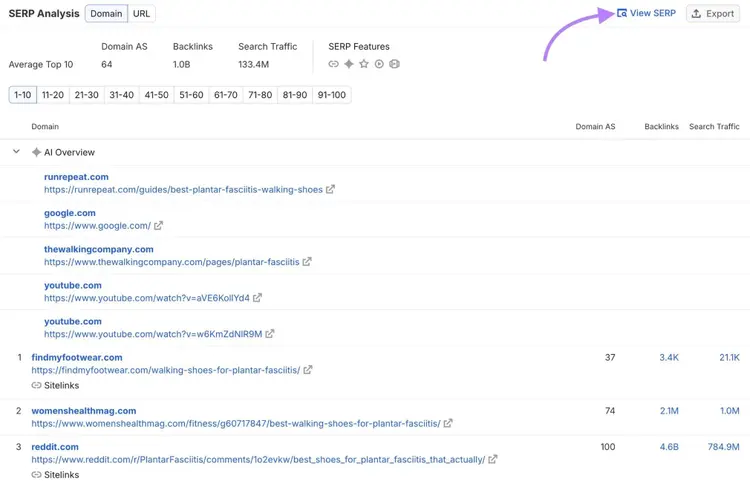The height and width of the screenshot is (487, 750).
Task: Select the 31-40 results range tab
Action: pos(121,95)
